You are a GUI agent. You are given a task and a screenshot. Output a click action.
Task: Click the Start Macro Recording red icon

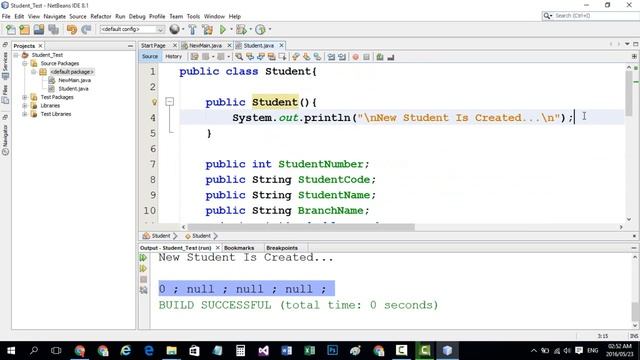tap(356, 57)
